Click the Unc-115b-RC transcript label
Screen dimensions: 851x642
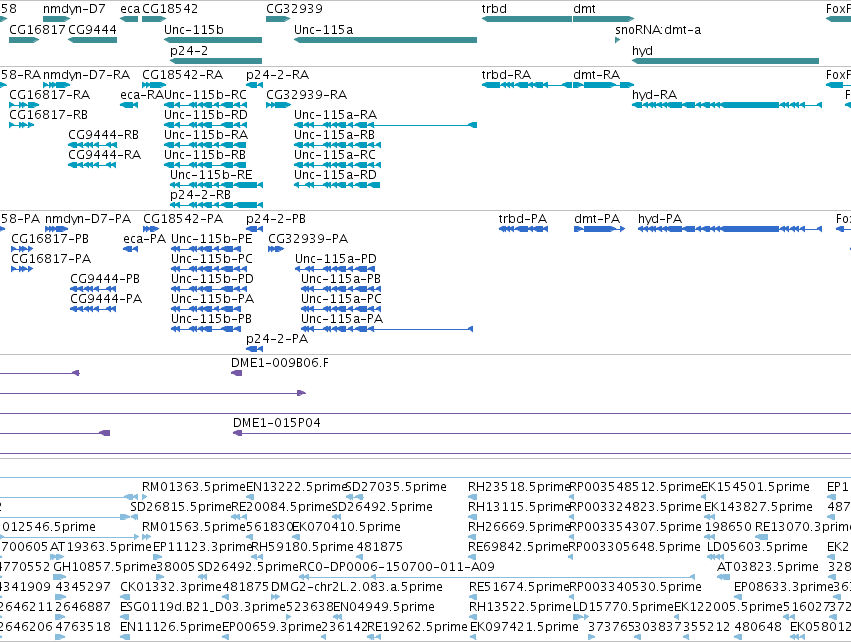[205, 95]
